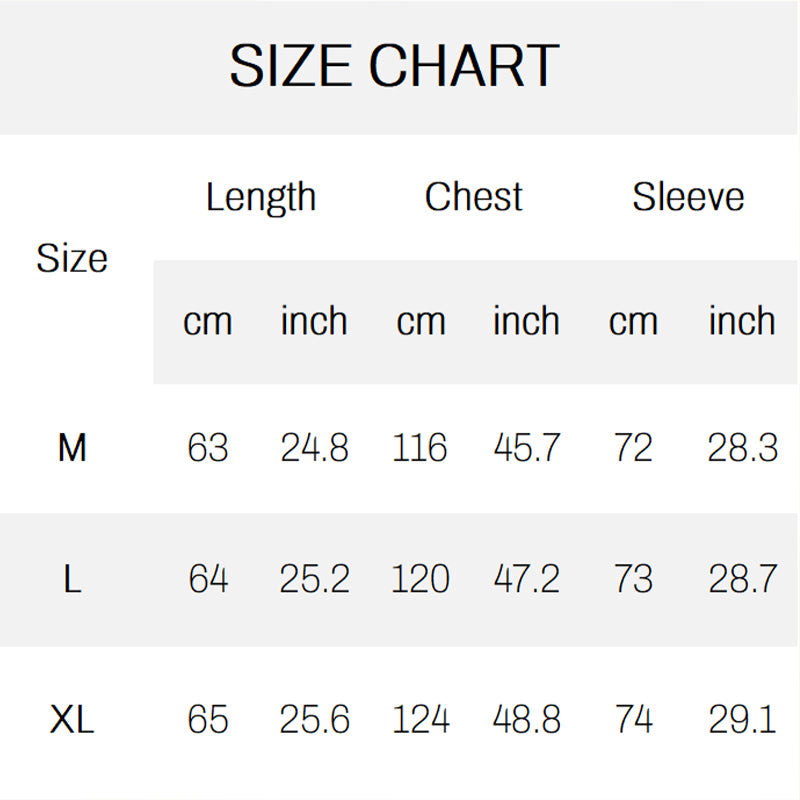The width and height of the screenshot is (800, 800).
Task: Click L chest value 47.2 inch
Action: [527, 579]
